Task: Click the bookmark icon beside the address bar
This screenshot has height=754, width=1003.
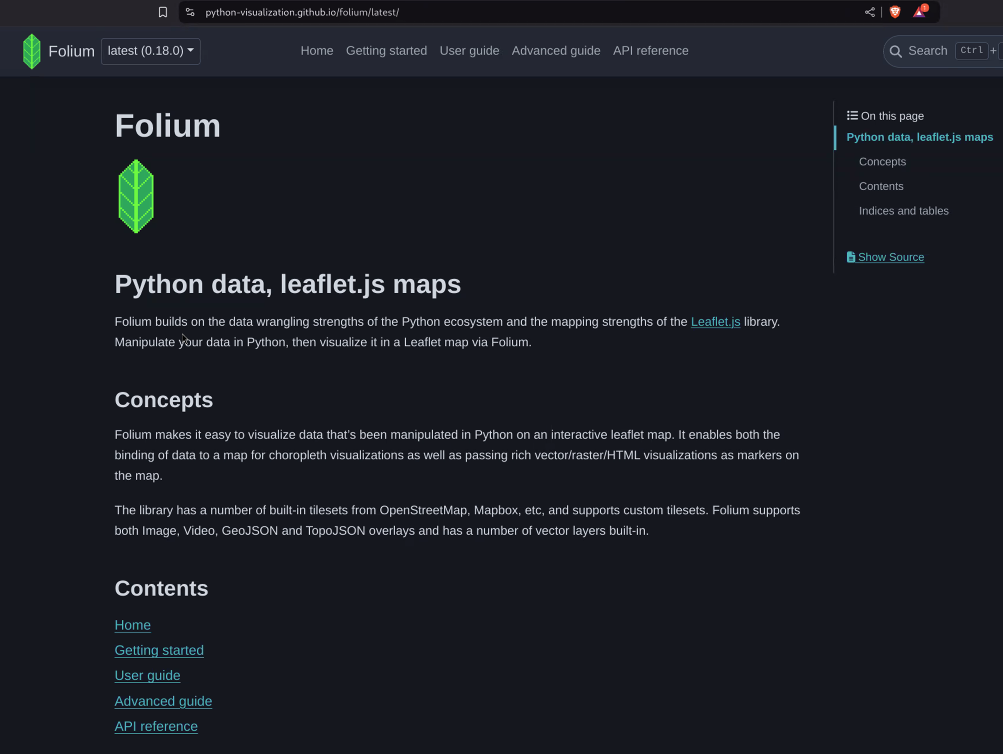Action: pyautogui.click(x=163, y=12)
